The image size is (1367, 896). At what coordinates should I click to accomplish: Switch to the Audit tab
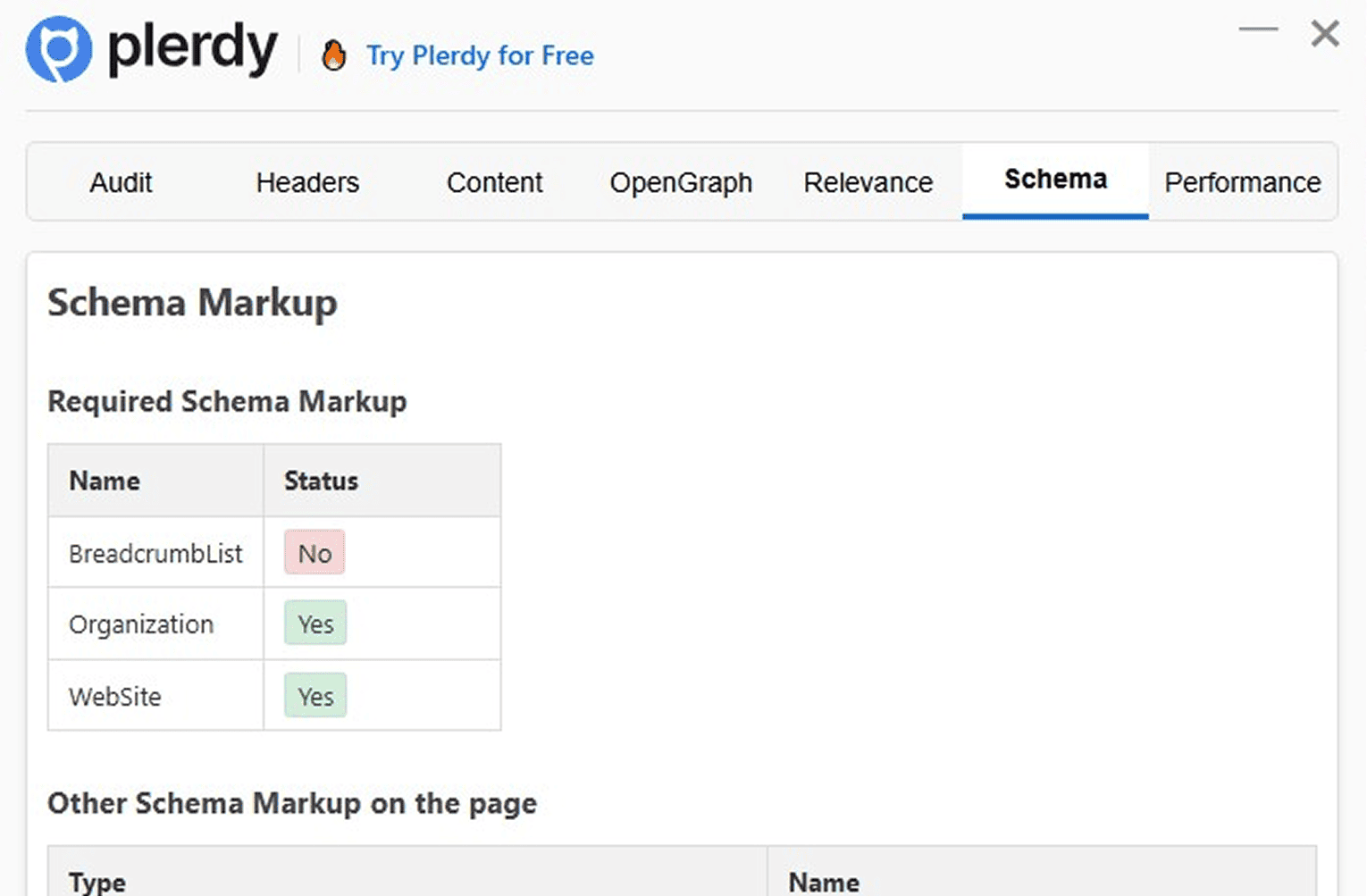(121, 182)
